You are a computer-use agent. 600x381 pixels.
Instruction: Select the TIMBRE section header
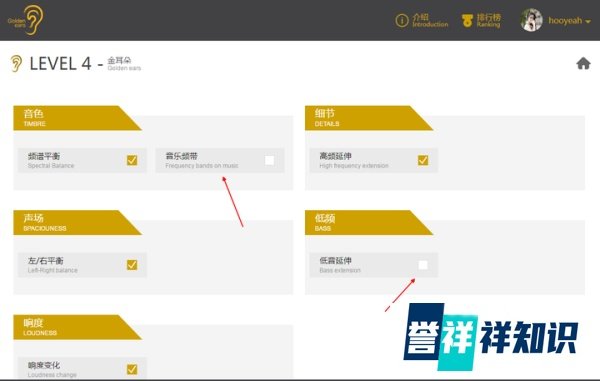[77, 118]
